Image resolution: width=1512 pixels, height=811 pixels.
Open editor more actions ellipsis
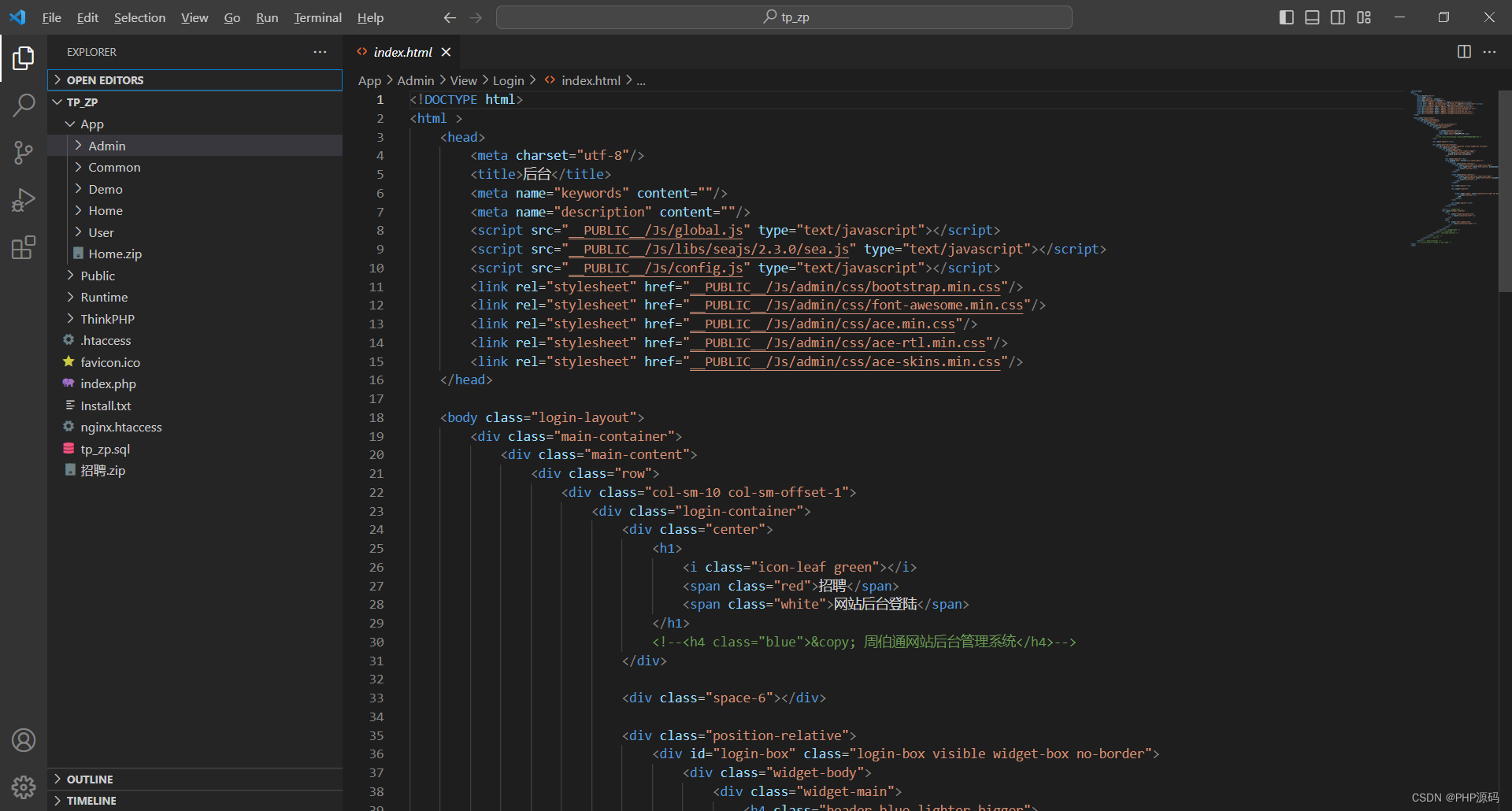pyautogui.click(x=1489, y=52)
